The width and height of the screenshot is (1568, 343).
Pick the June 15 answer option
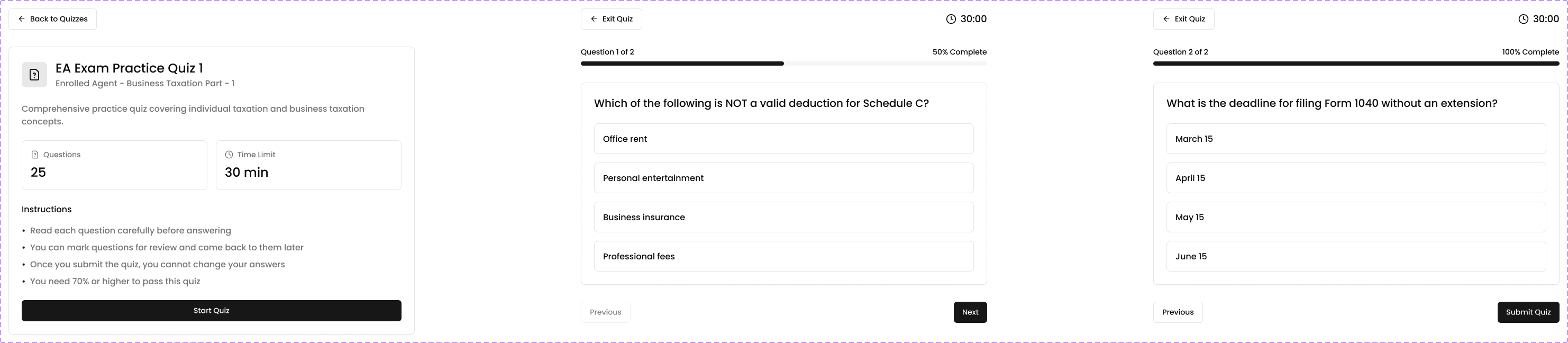pyautogui.click(x=1355, y=257)
